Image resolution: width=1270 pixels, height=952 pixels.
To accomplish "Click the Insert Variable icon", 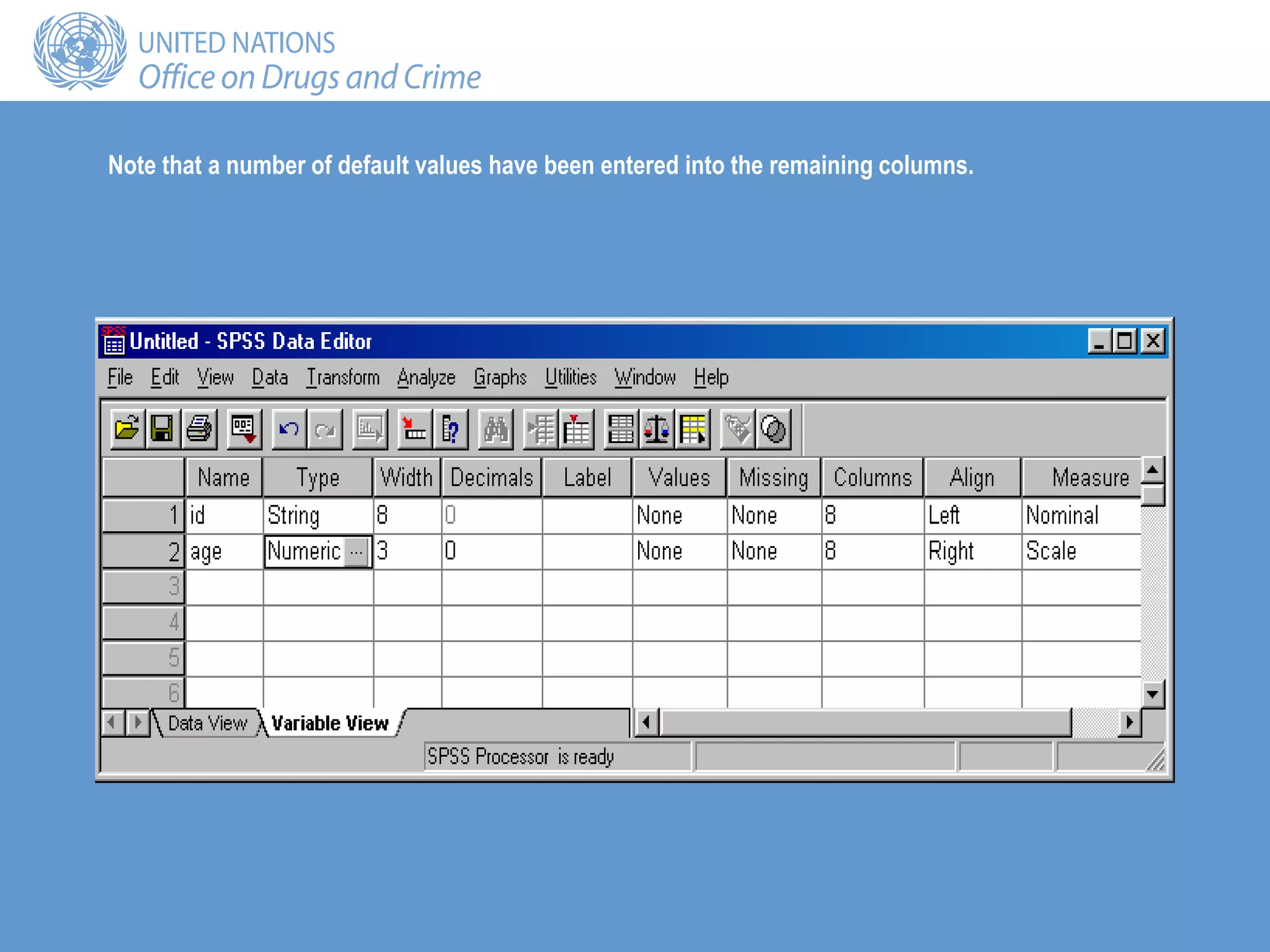I will (x=577, y=429).
